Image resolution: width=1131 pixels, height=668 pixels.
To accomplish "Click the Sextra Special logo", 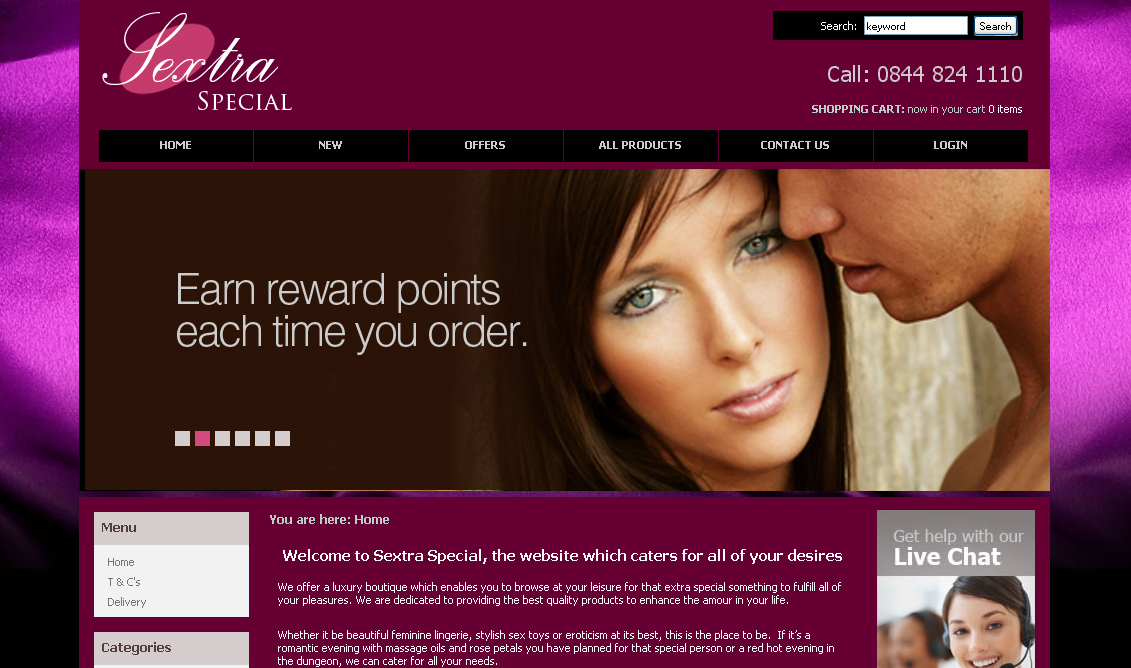I will point(197,62).
